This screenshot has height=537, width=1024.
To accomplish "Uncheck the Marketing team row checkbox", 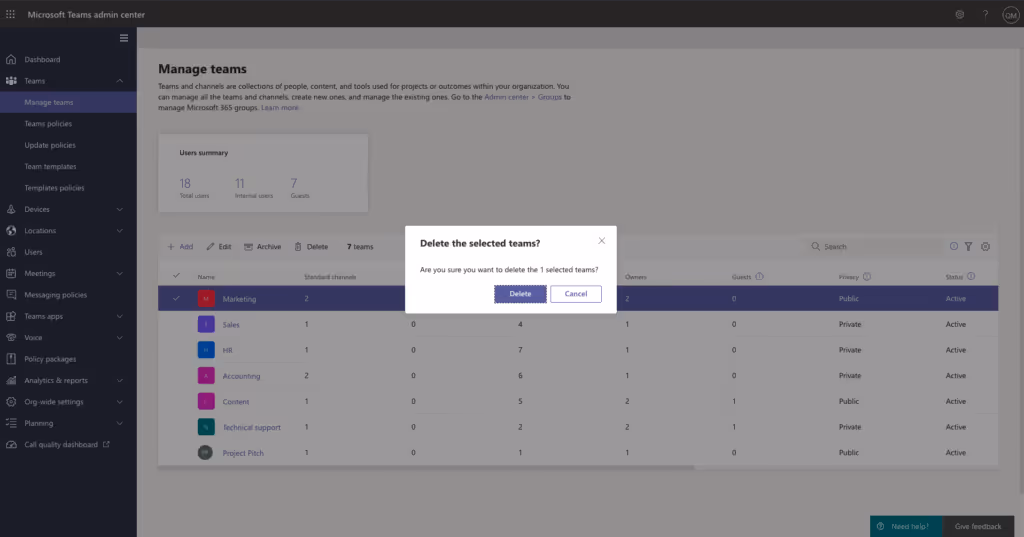I will [176, 299].
